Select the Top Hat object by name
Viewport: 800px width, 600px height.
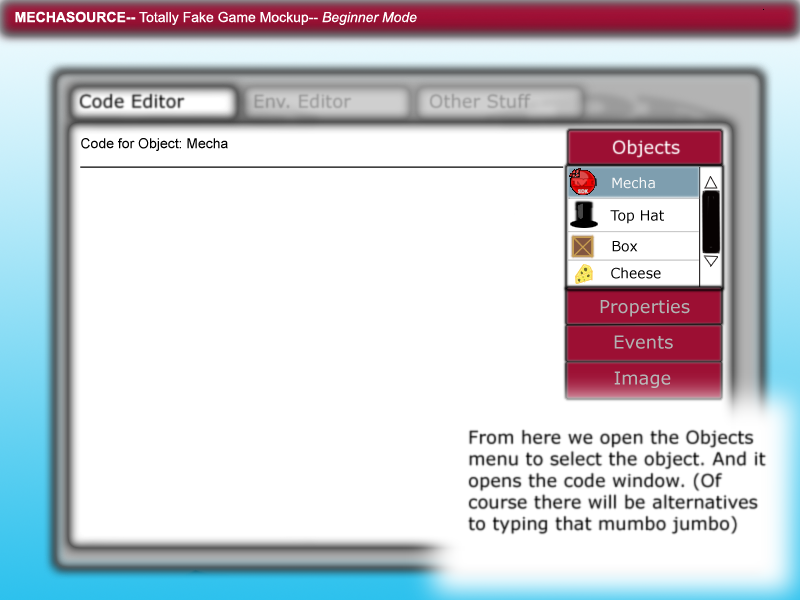pos(637,215)
